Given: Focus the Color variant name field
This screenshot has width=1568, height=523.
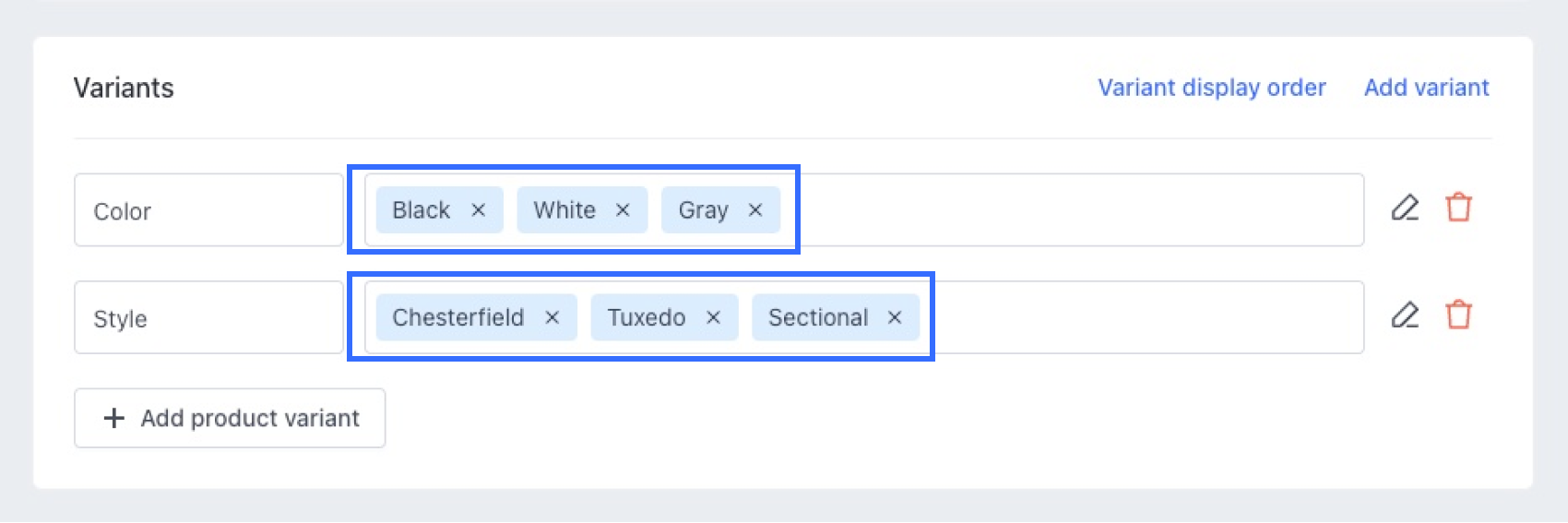Looking at the screenshot, I should click(x=208, y=210).
